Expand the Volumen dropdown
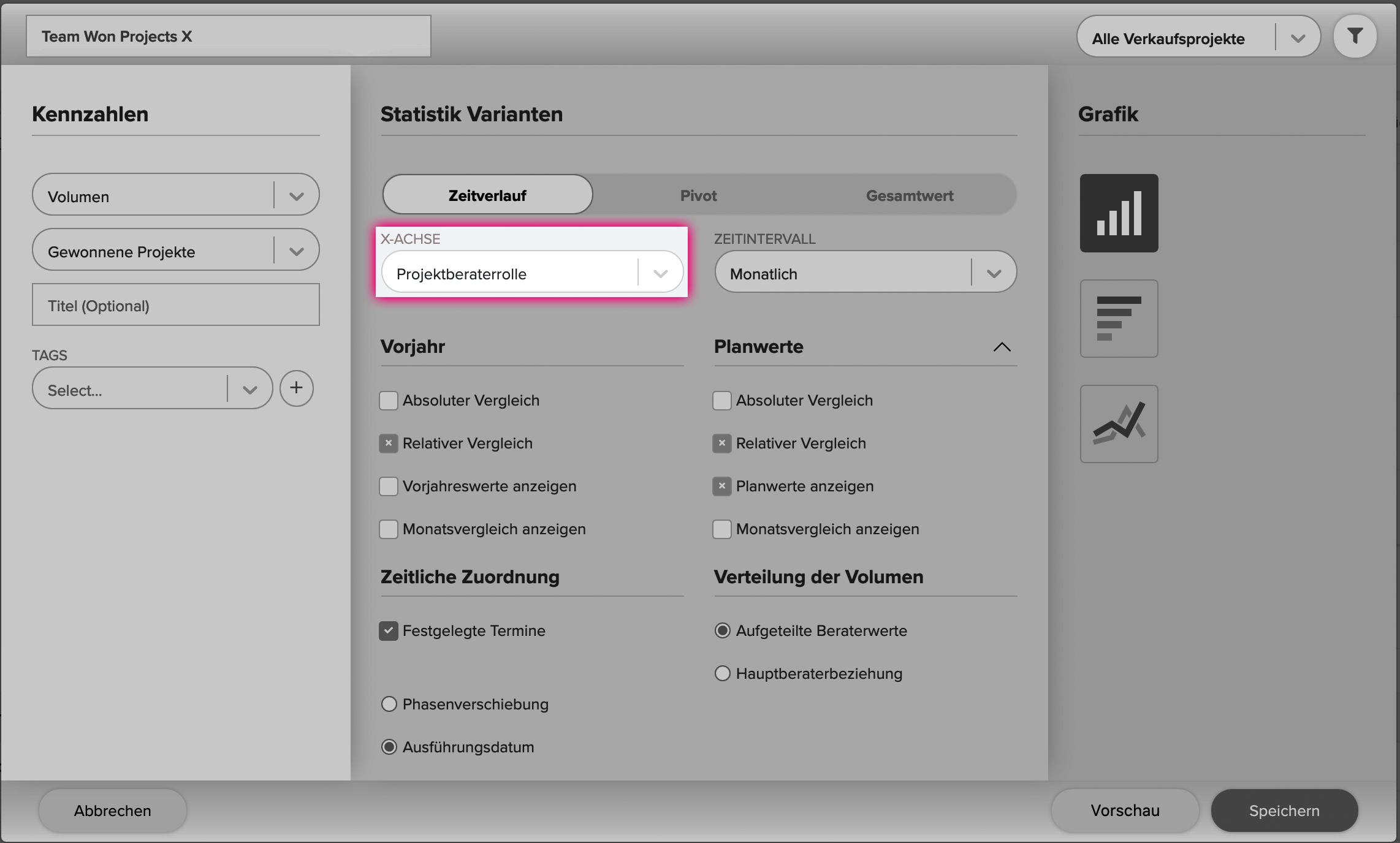Image resolution: width=1400 pixels, height=843 pixels. point(176,195)
